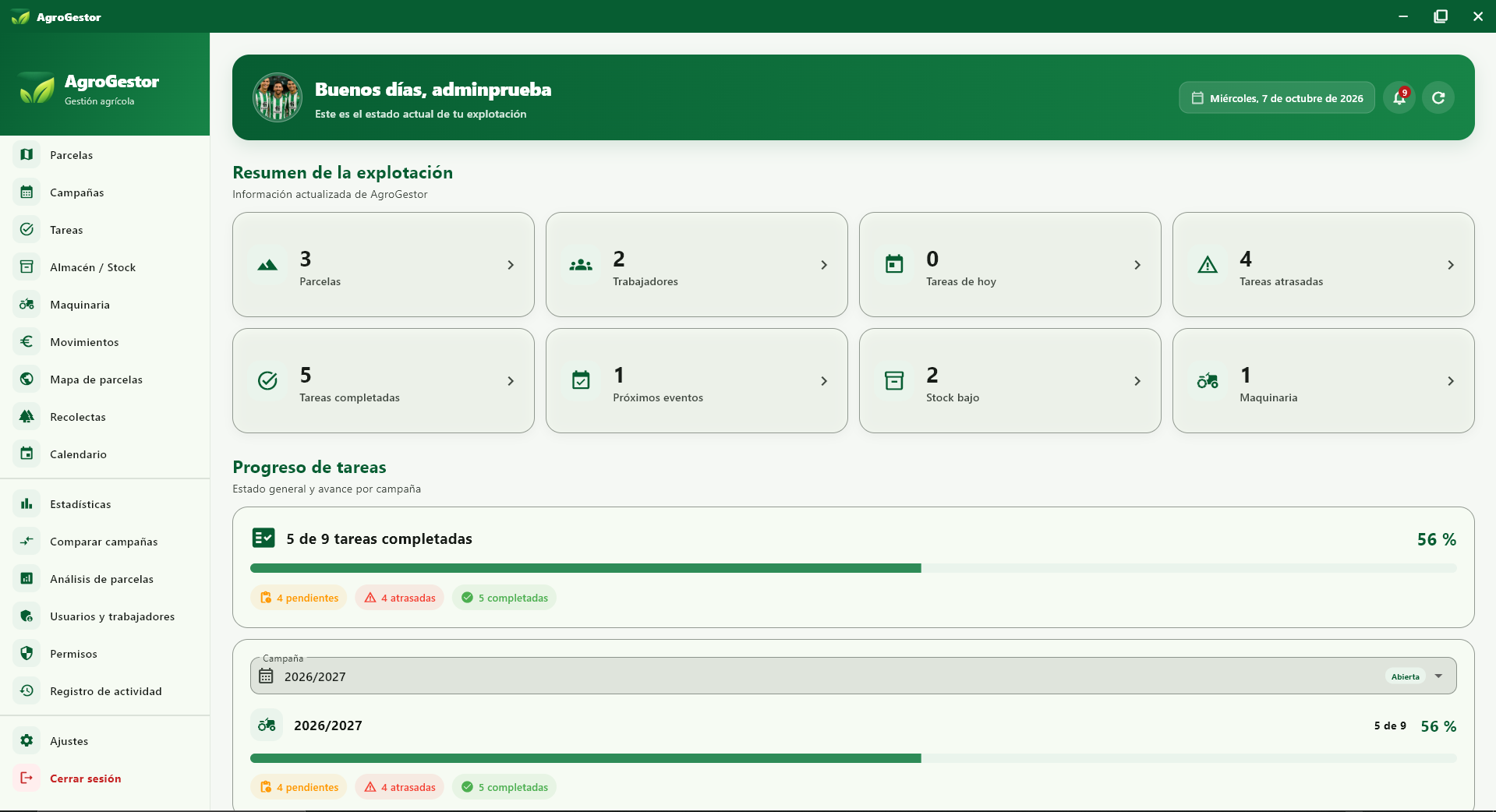Click the overall tasks progress bar
The width and height of the screenshot is (1496, 812).
pyautogui.click(x=853, y=568)
